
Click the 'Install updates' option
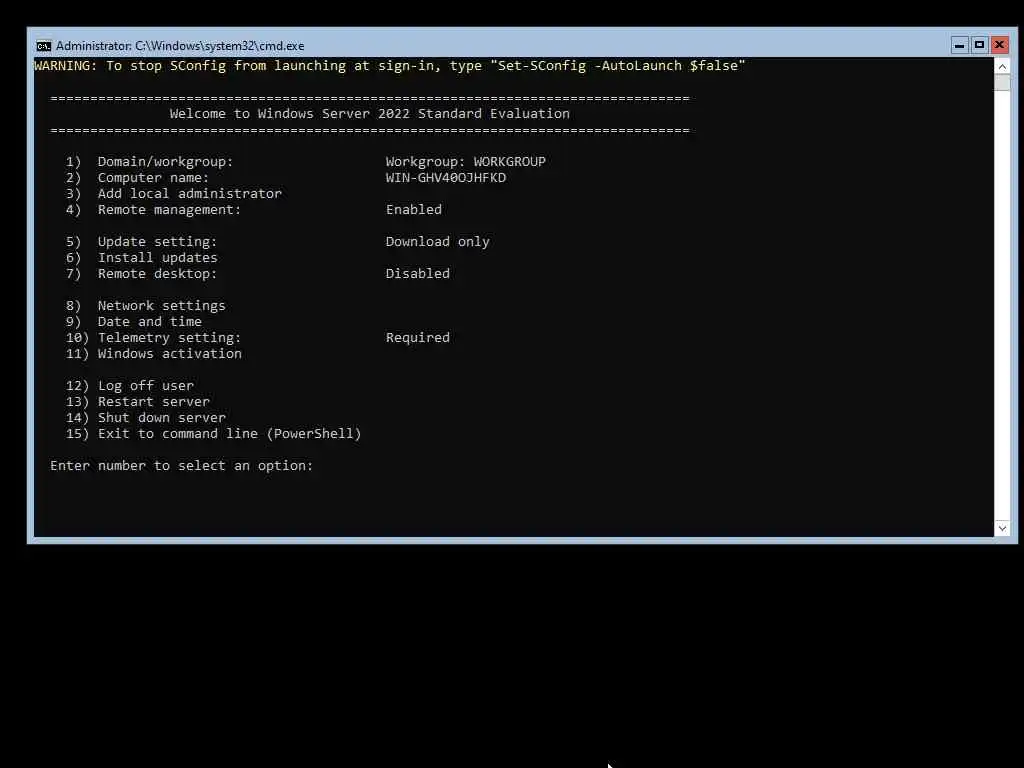[141, 257]
